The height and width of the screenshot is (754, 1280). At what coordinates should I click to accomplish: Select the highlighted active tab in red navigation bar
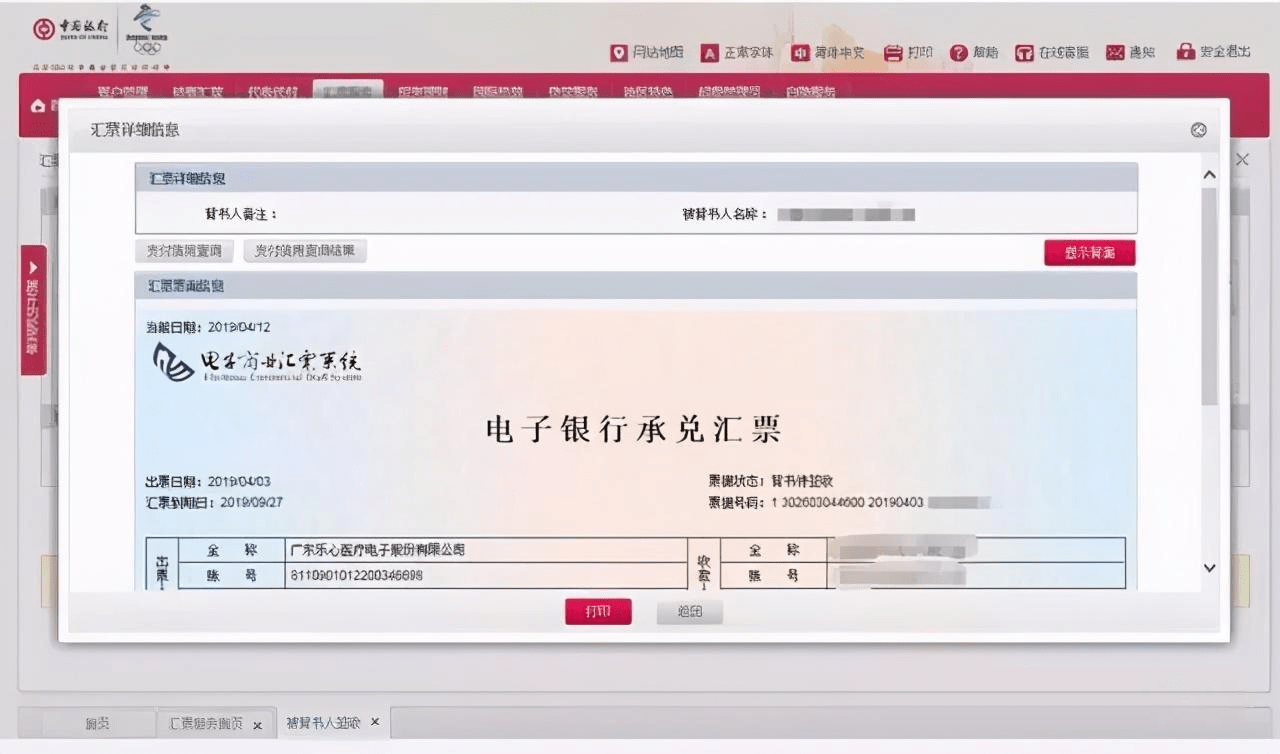(x=348, y=92)
